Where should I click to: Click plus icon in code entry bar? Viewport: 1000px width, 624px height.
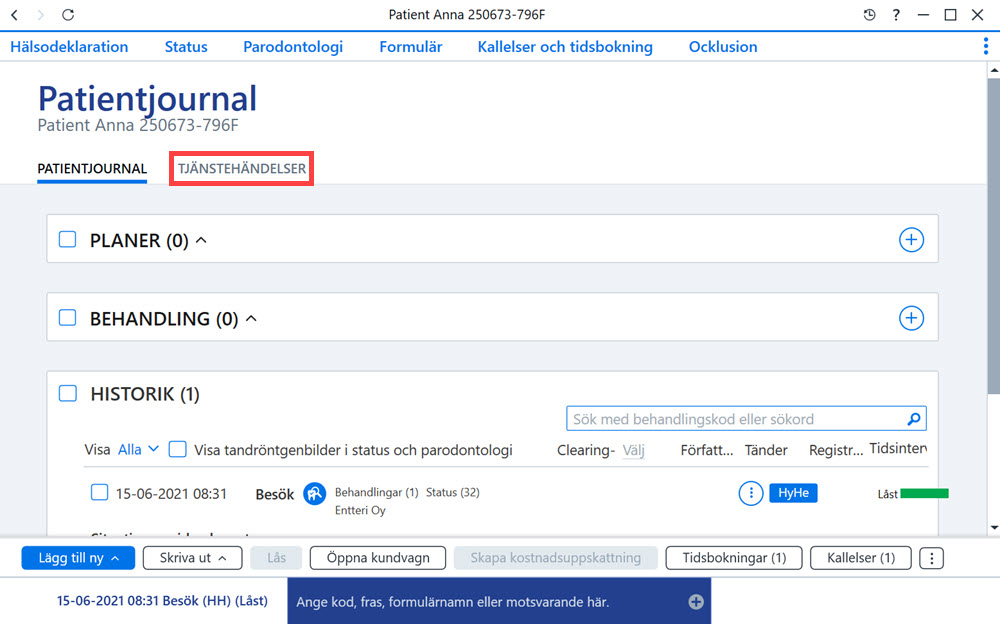[696, 602]
